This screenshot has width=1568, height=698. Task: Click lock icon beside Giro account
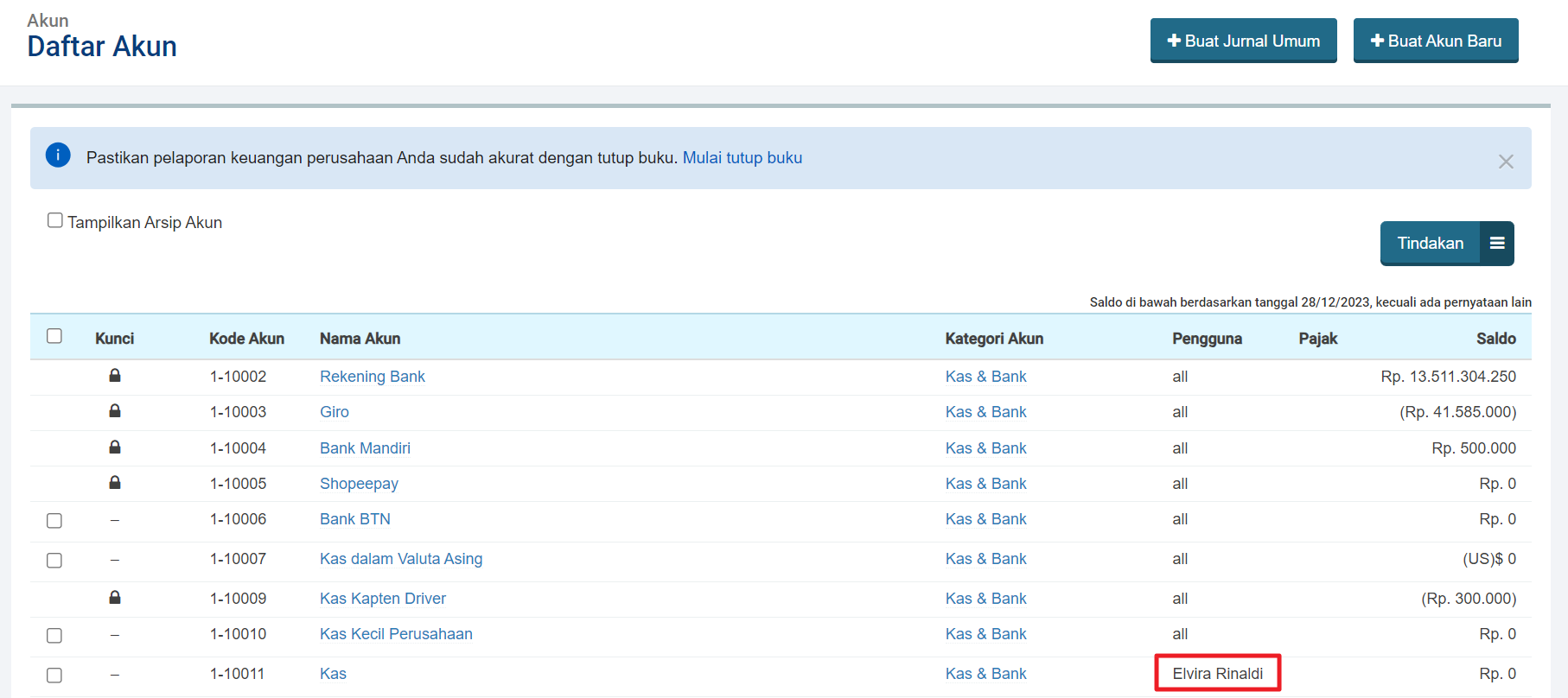[x=114, y=411]
